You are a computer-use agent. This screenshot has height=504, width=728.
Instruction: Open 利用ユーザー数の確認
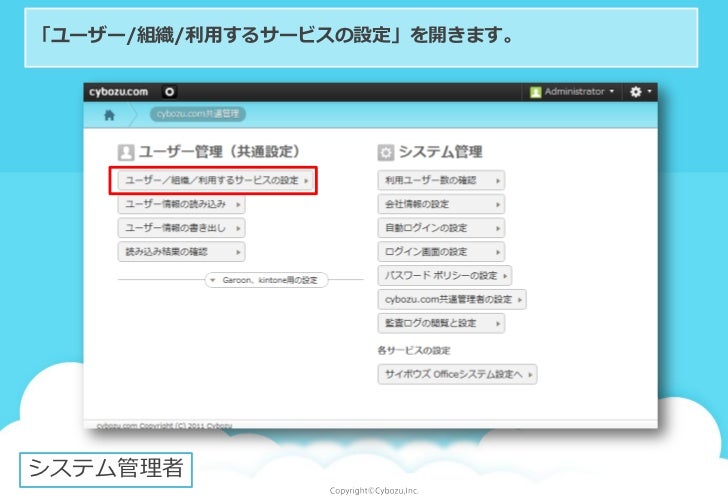[x=441, y=181]
